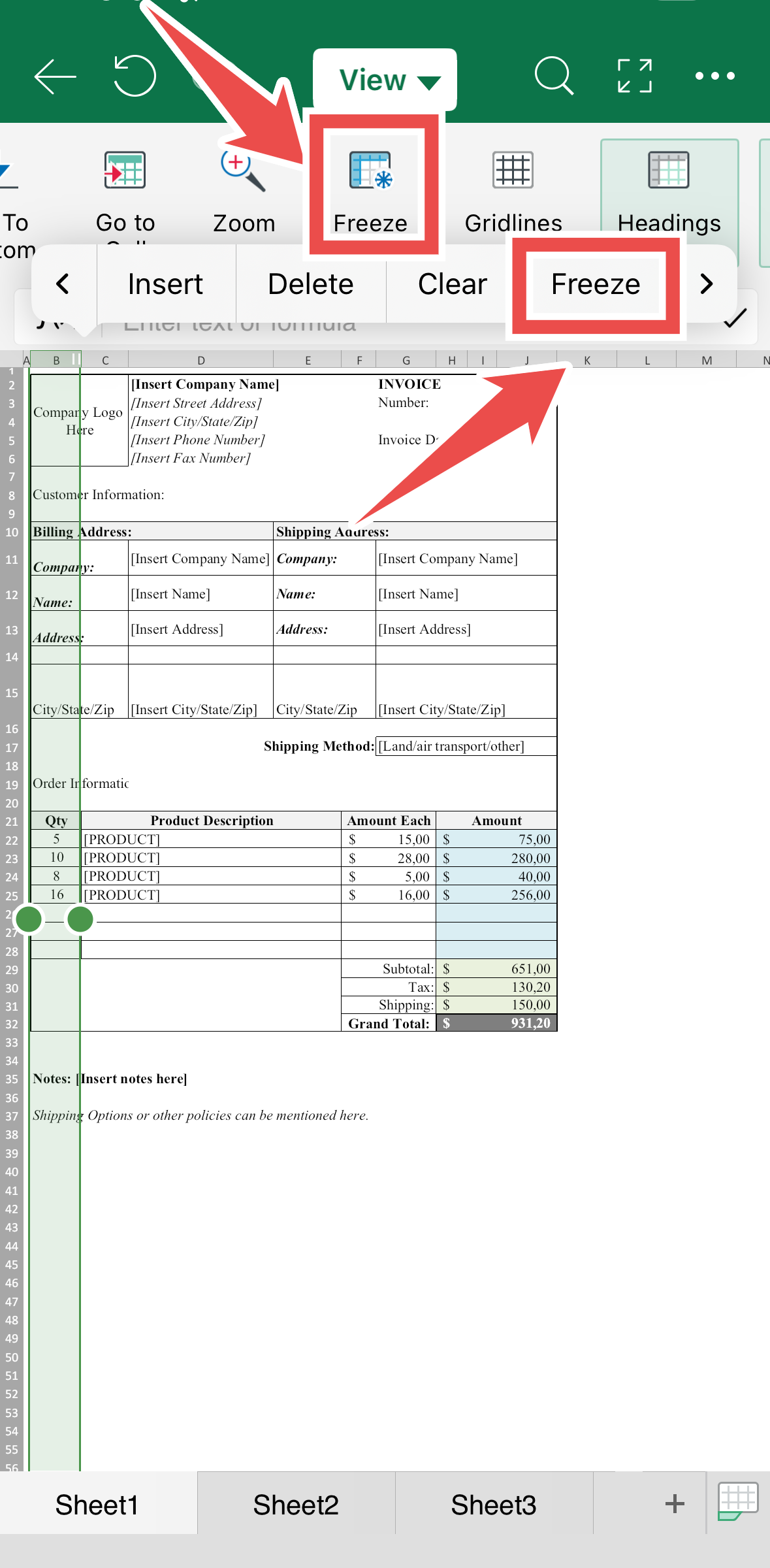Select the 'Grand Total:' label cell
Viewport: 770px width, 1568px height.
pos(389,1023)
